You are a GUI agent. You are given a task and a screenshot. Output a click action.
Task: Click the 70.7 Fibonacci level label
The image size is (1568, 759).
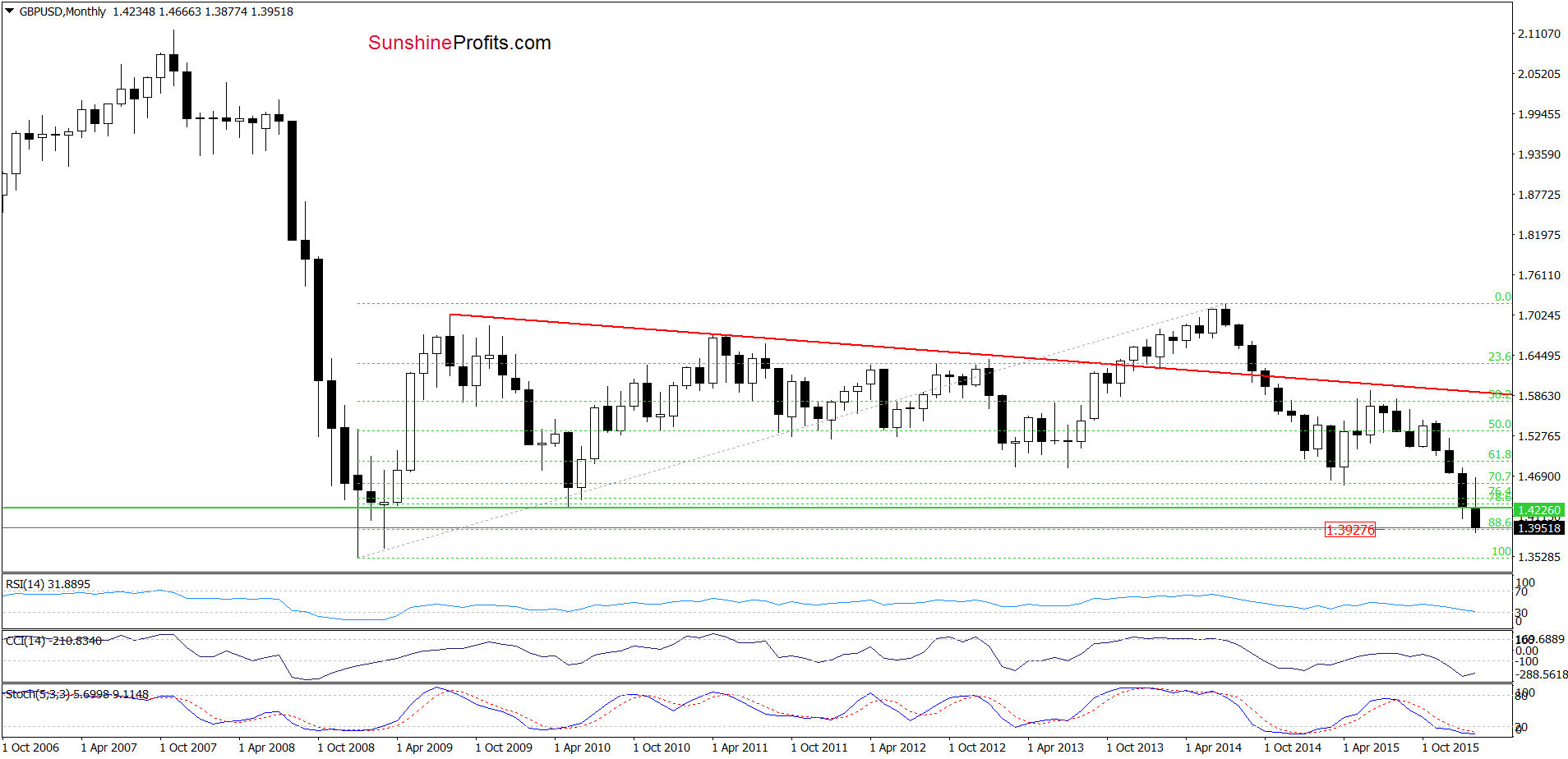[1499, 476]
